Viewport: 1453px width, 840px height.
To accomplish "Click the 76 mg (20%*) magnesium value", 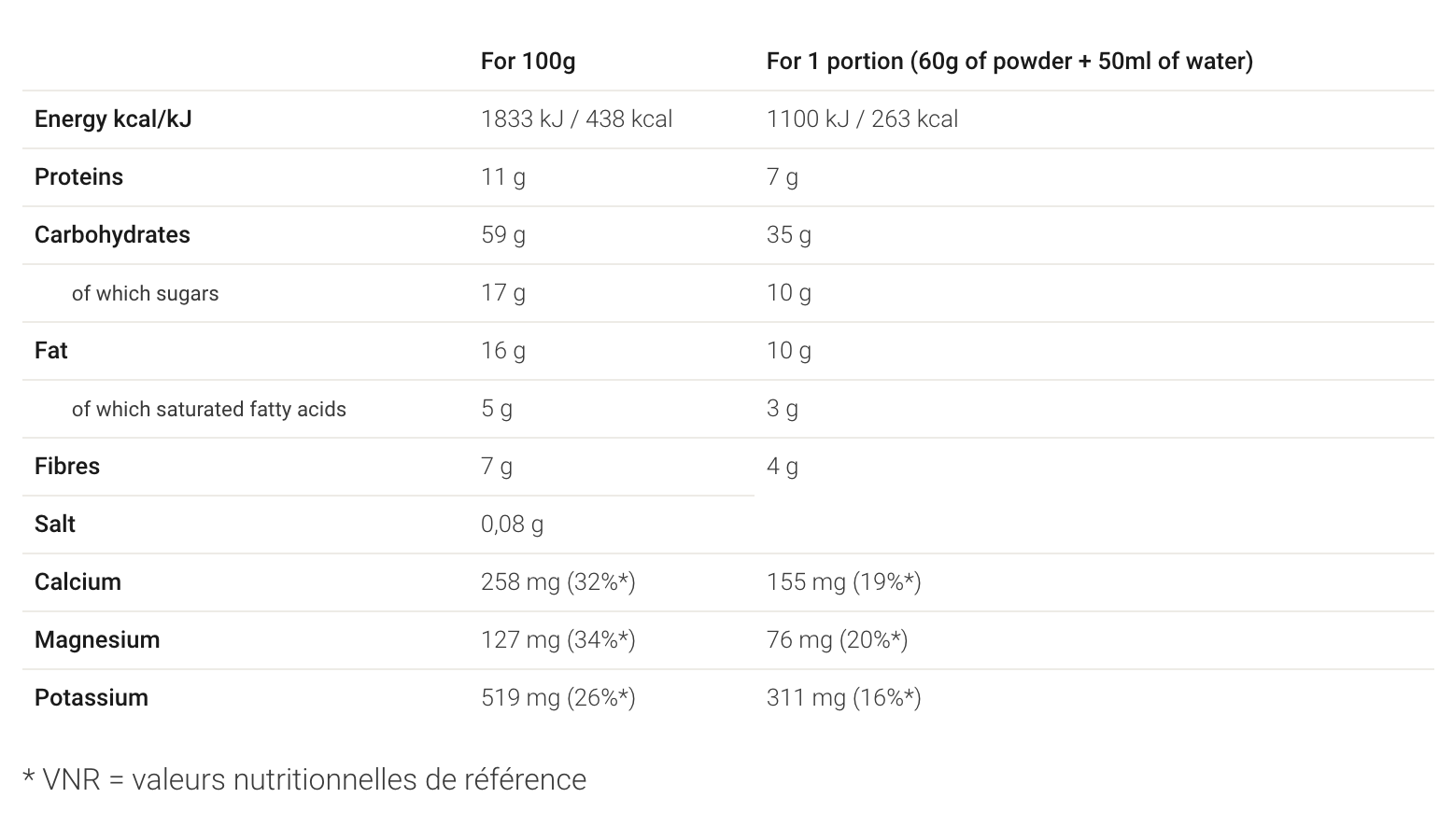I will click(837, 640).
